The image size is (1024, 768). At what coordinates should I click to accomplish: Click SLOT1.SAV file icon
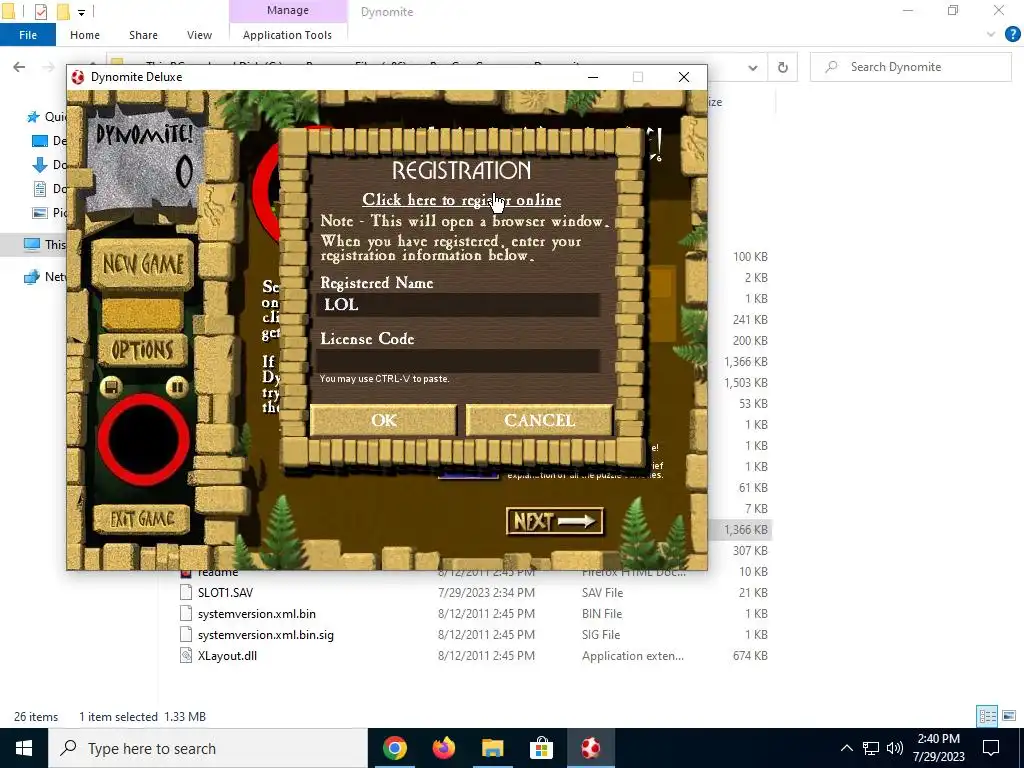click(x=186, y=592)
